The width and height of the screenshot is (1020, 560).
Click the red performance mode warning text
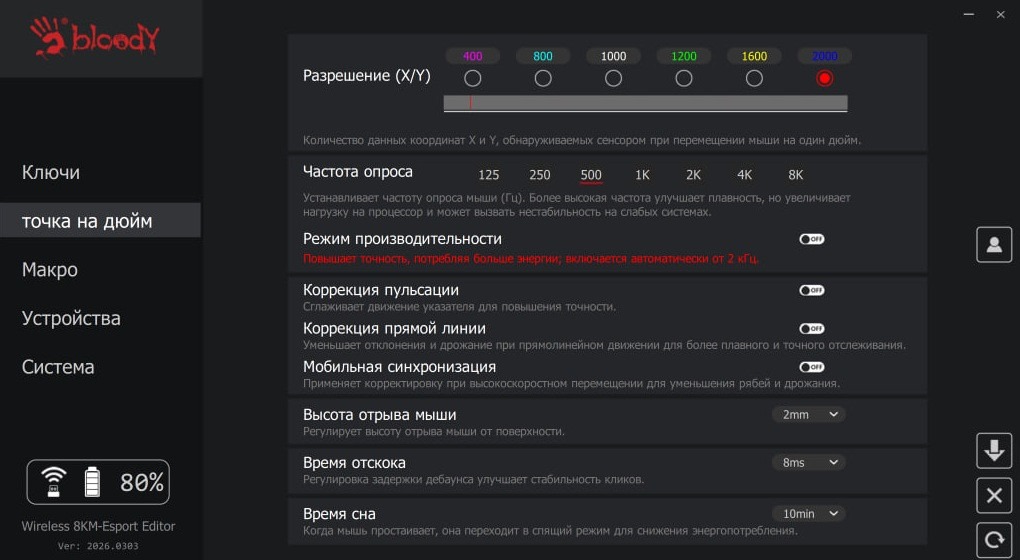[x=531, y=258]
